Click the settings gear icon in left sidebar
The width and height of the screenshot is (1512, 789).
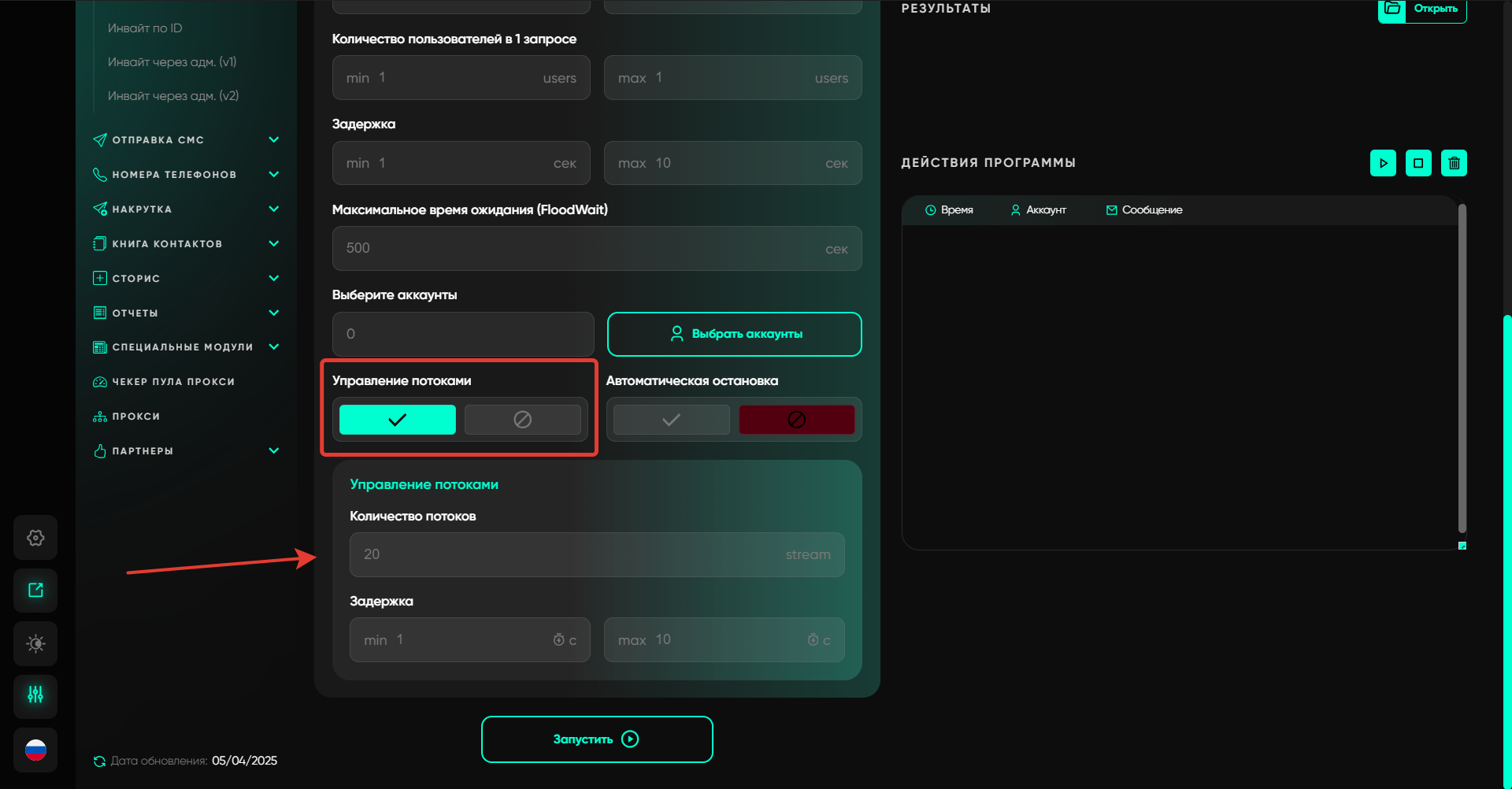coord(35,538)
